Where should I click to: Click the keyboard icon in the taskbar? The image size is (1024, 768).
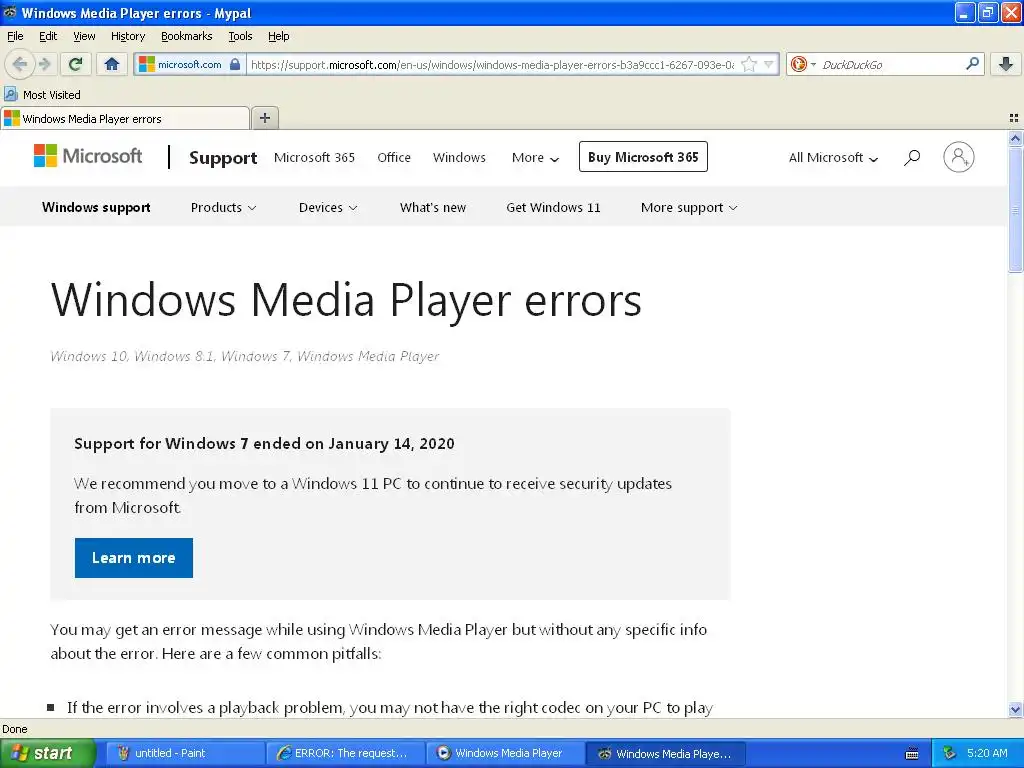click(912, 754)
